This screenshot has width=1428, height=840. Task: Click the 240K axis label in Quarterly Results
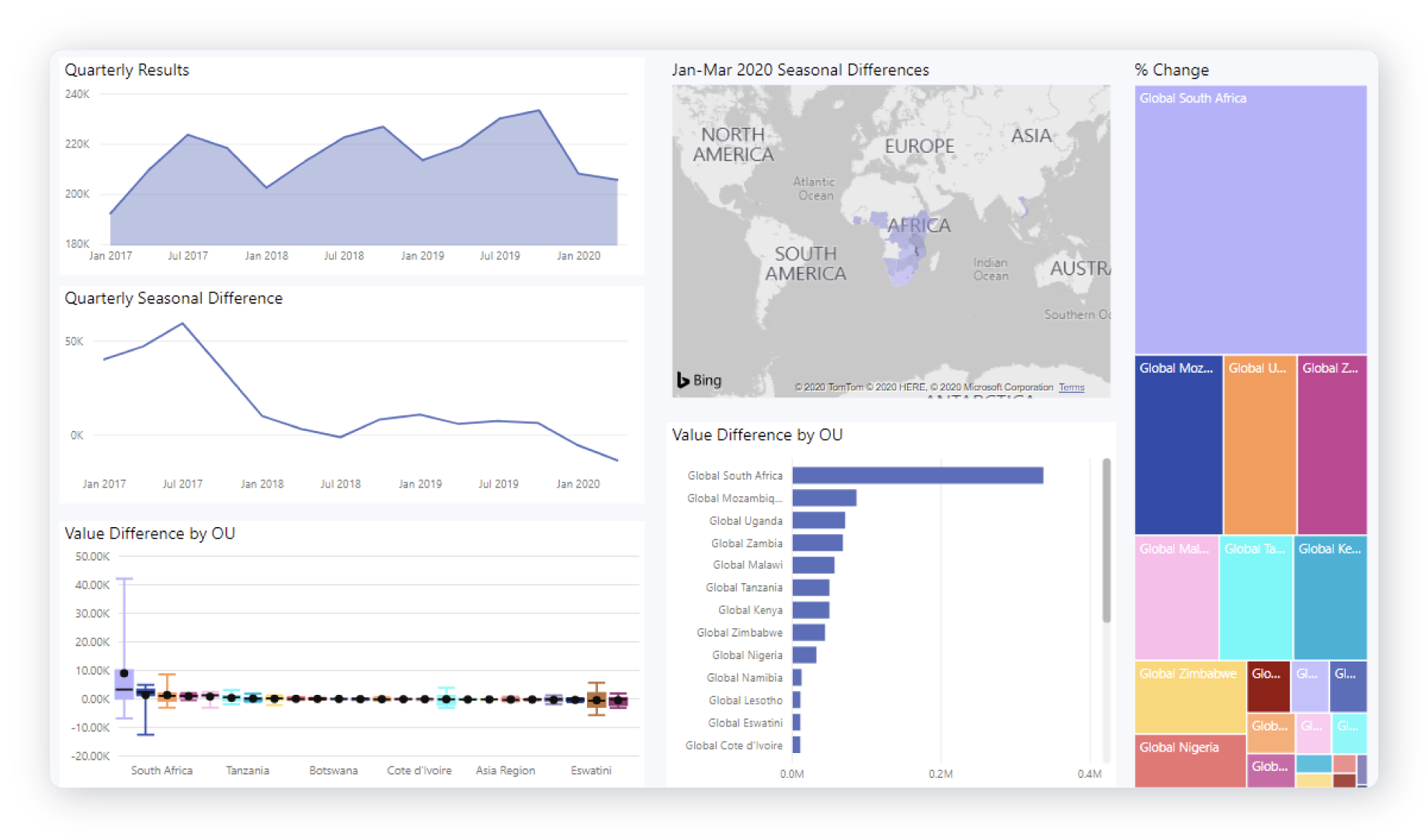click(77, 94)
